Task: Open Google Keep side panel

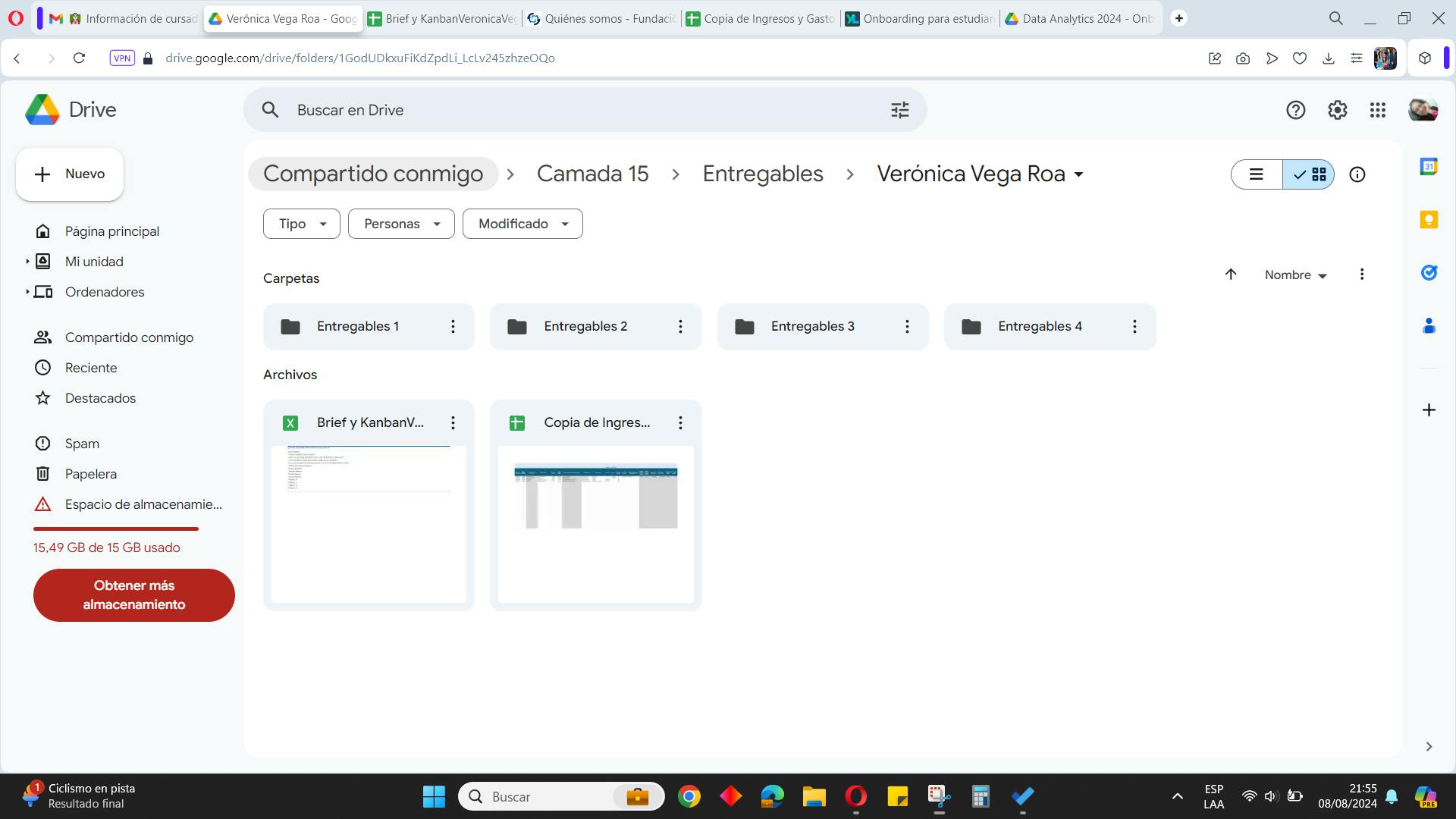Action: (x=1429, y=220)
